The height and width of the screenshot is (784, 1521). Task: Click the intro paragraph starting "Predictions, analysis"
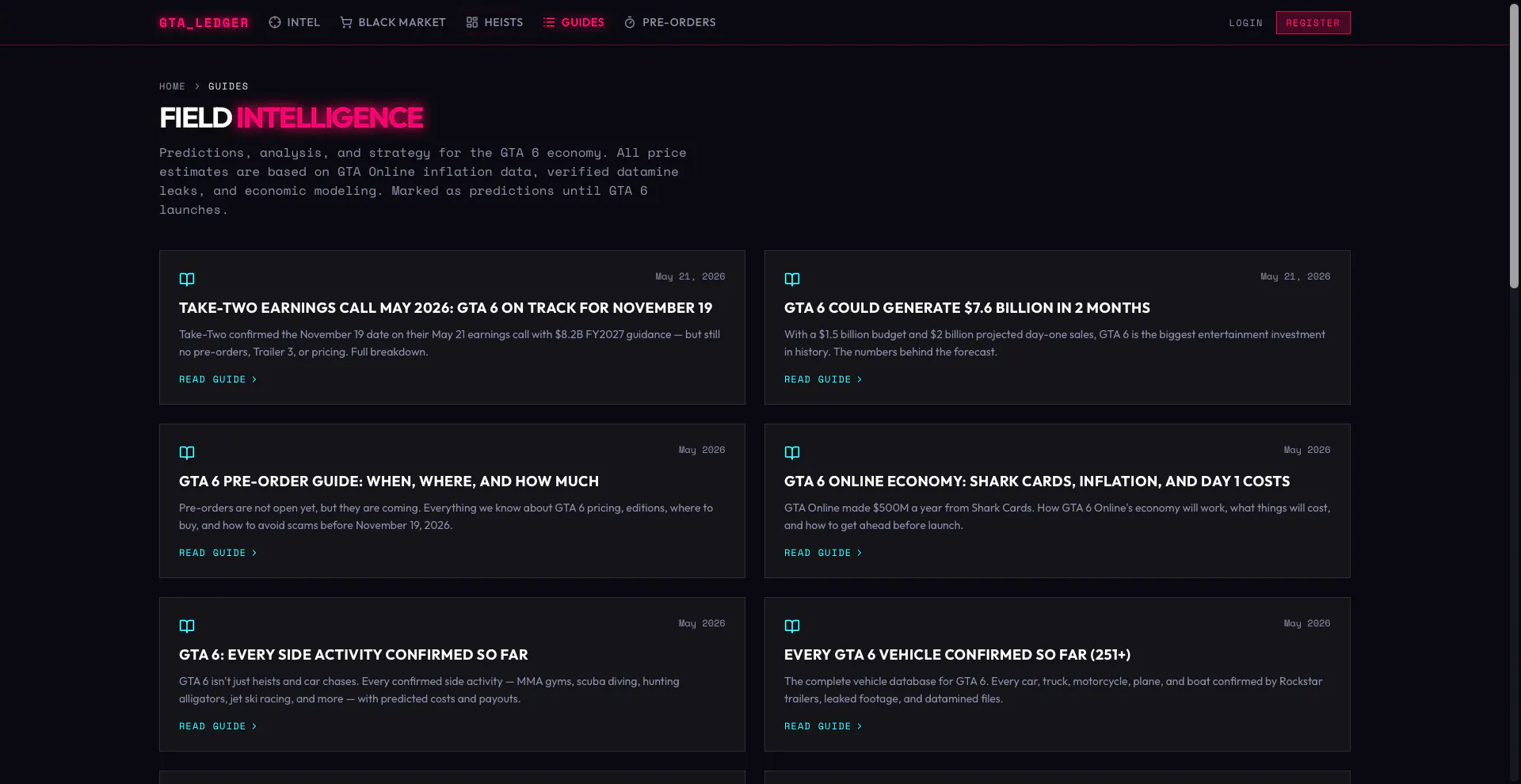(x=423, y=181)
